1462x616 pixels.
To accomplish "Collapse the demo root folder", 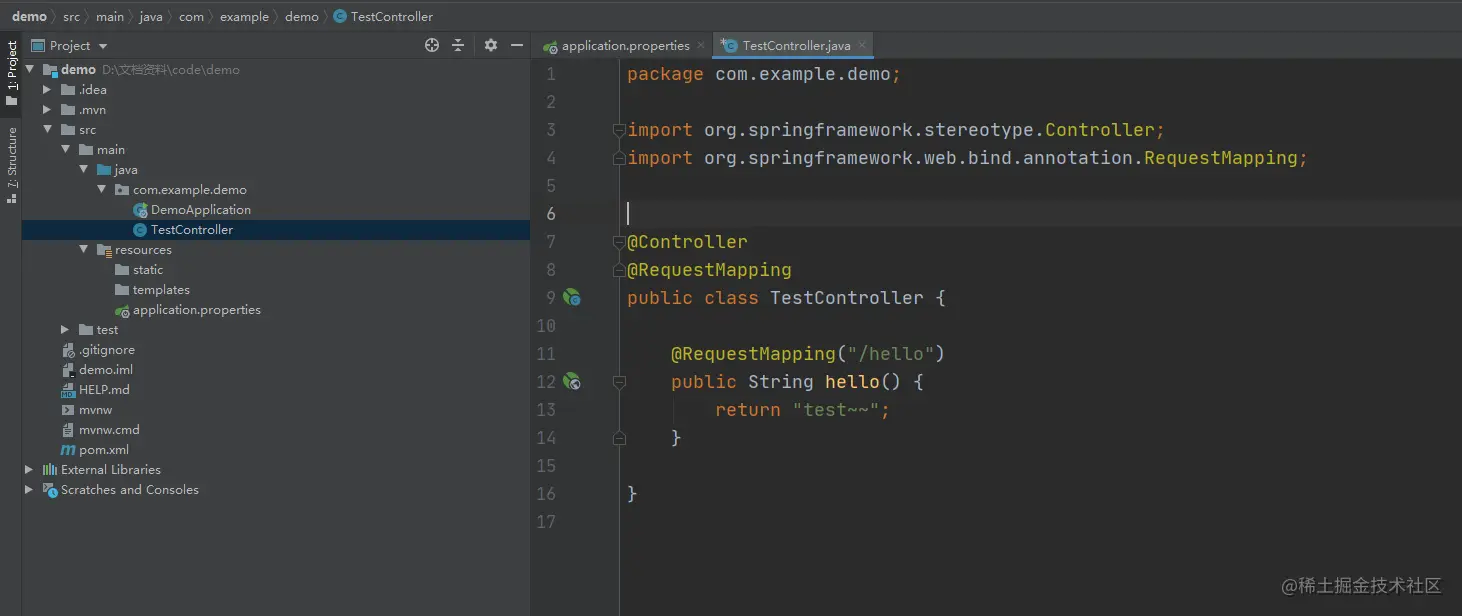I will tap(29, 70).
